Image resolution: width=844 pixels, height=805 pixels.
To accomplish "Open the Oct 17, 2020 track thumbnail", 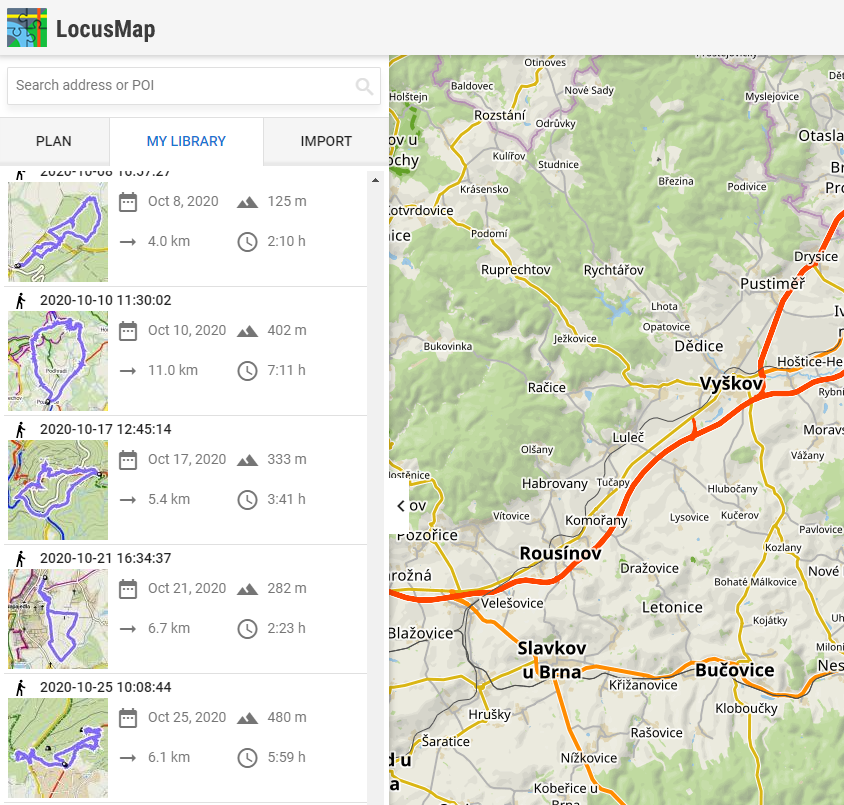I will tap(58, 490).
